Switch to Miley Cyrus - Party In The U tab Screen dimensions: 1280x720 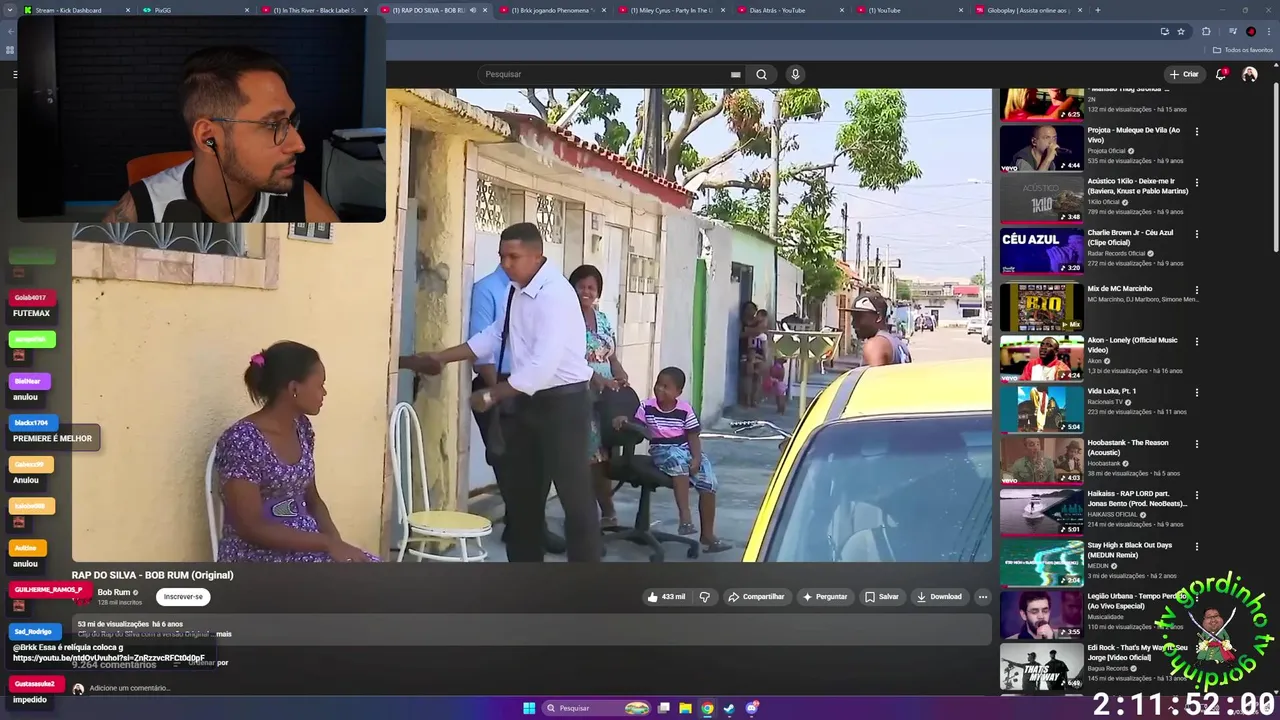point(672,10)
